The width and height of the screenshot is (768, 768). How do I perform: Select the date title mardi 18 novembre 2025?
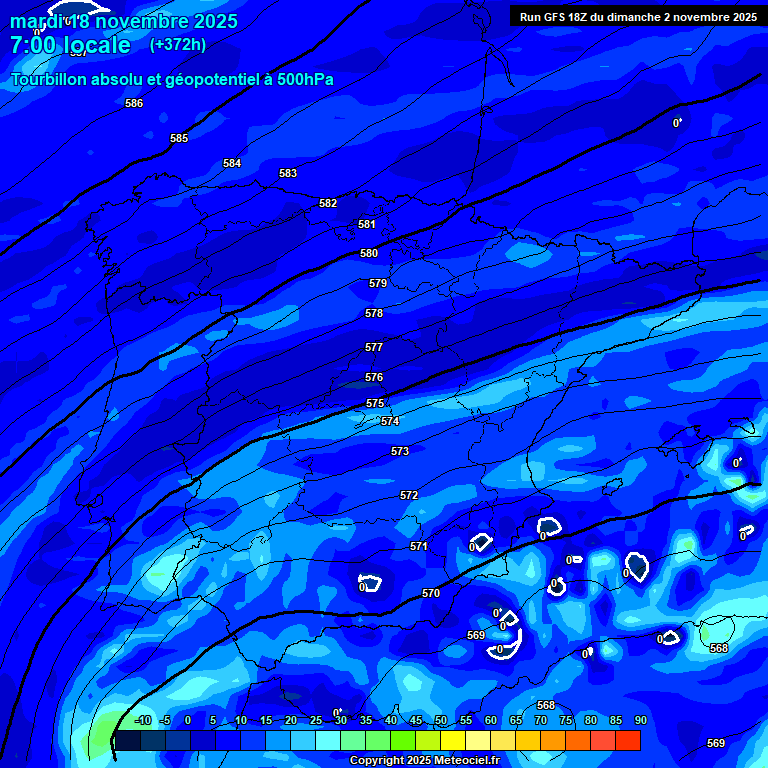point(124,21)
